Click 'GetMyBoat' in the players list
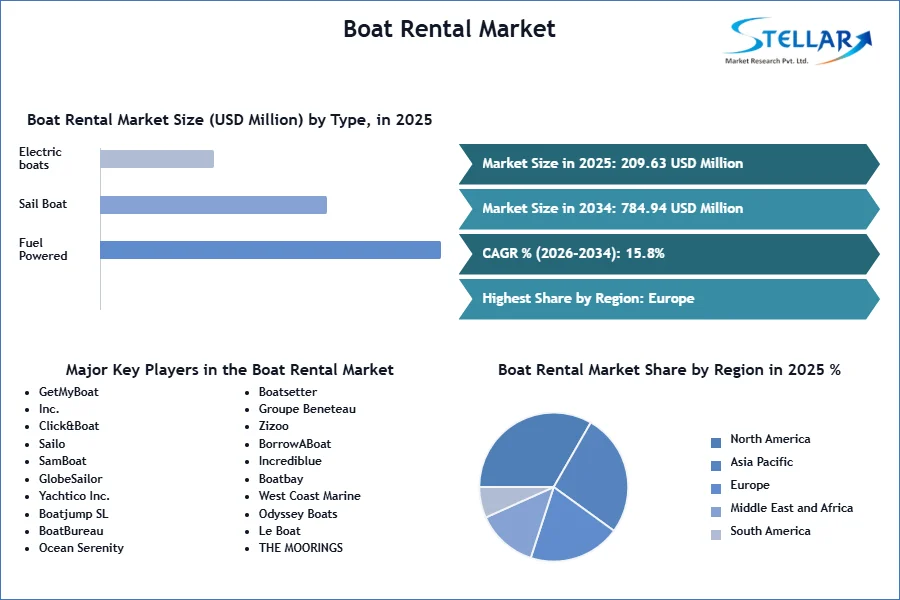 point(68,392)
